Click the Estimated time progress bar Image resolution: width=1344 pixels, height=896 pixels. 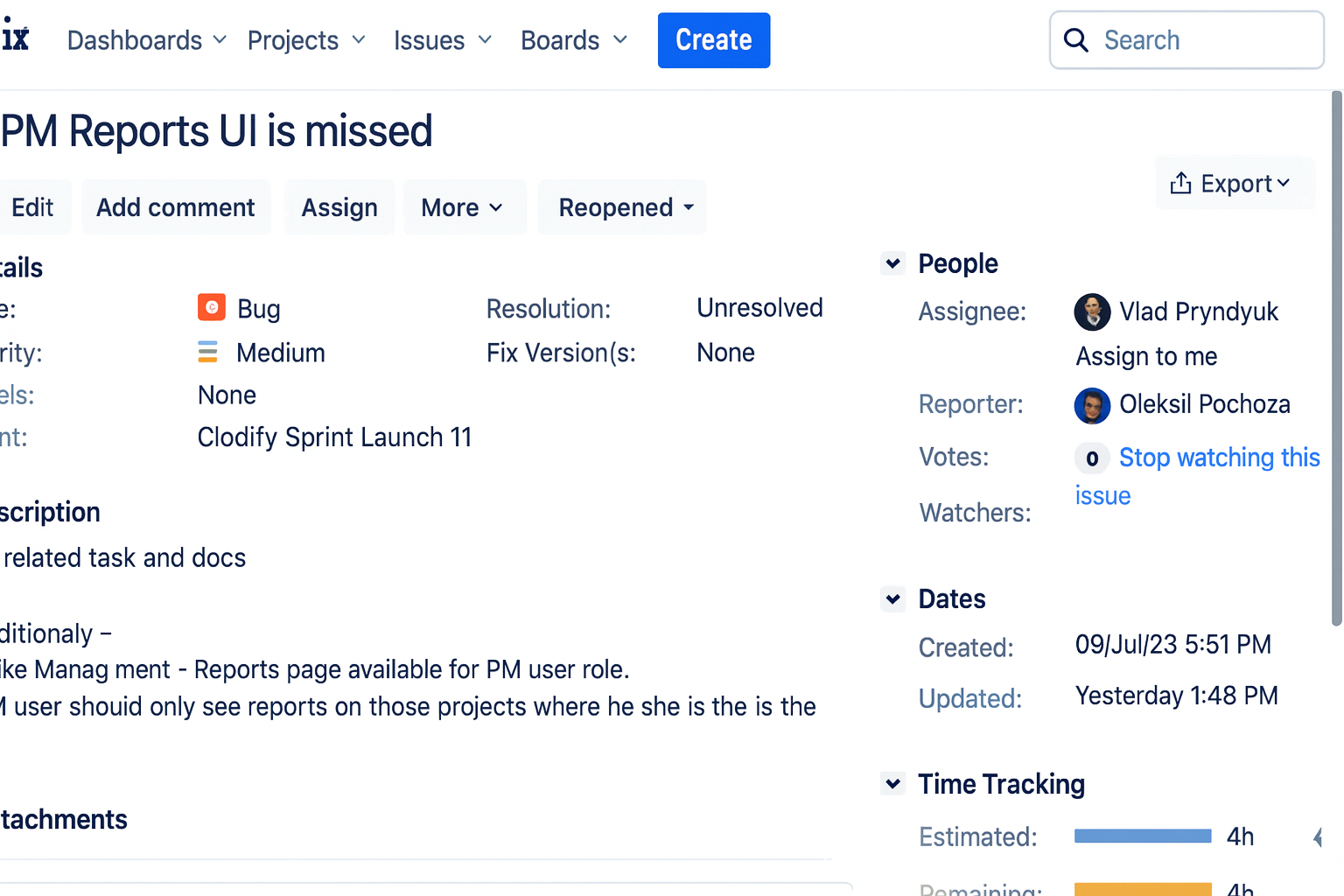1142,836
